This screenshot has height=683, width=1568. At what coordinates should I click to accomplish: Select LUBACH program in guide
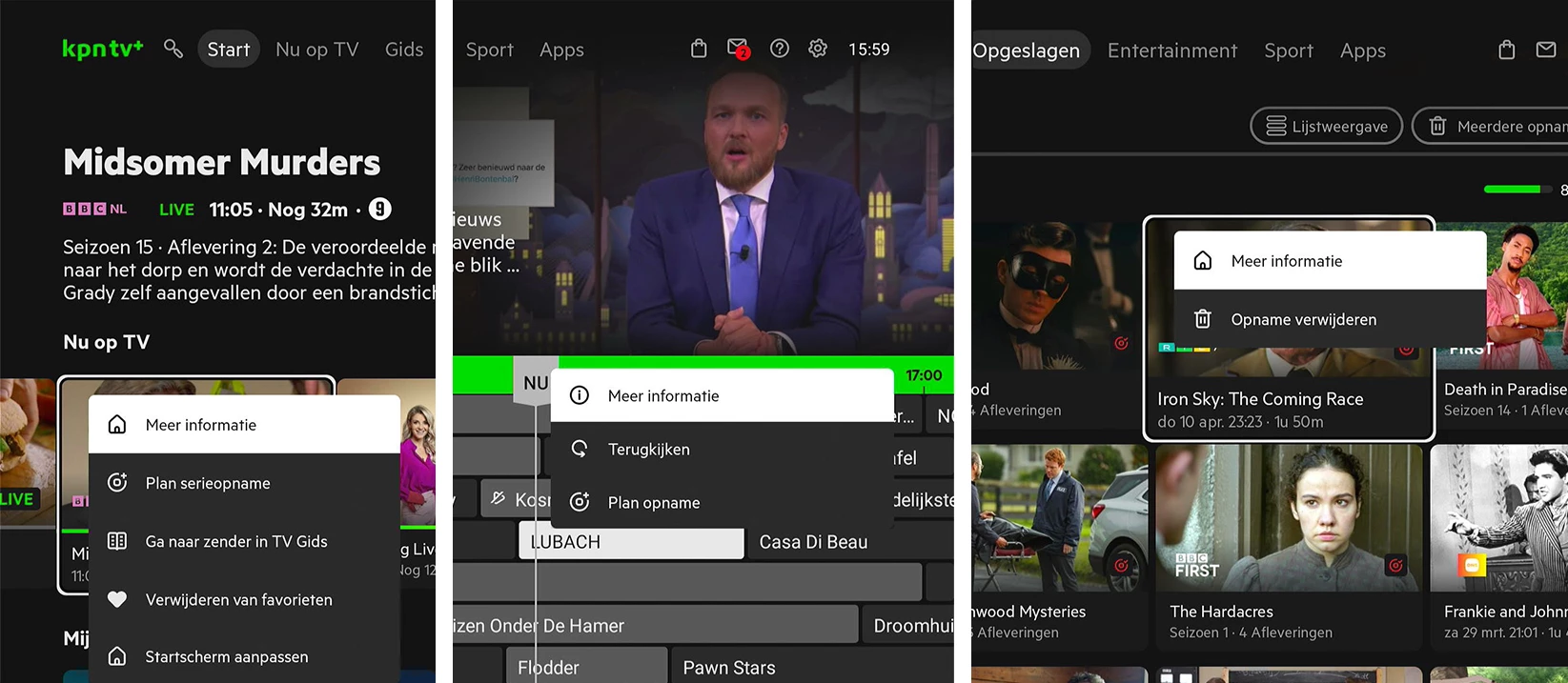tap(631, 542)
